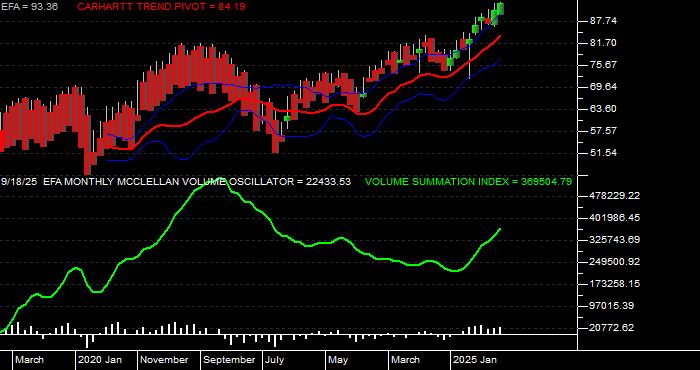Click the 9/18/25 date label
The height and width of the screenshot is (370, 700).
(x=20, y=182)
